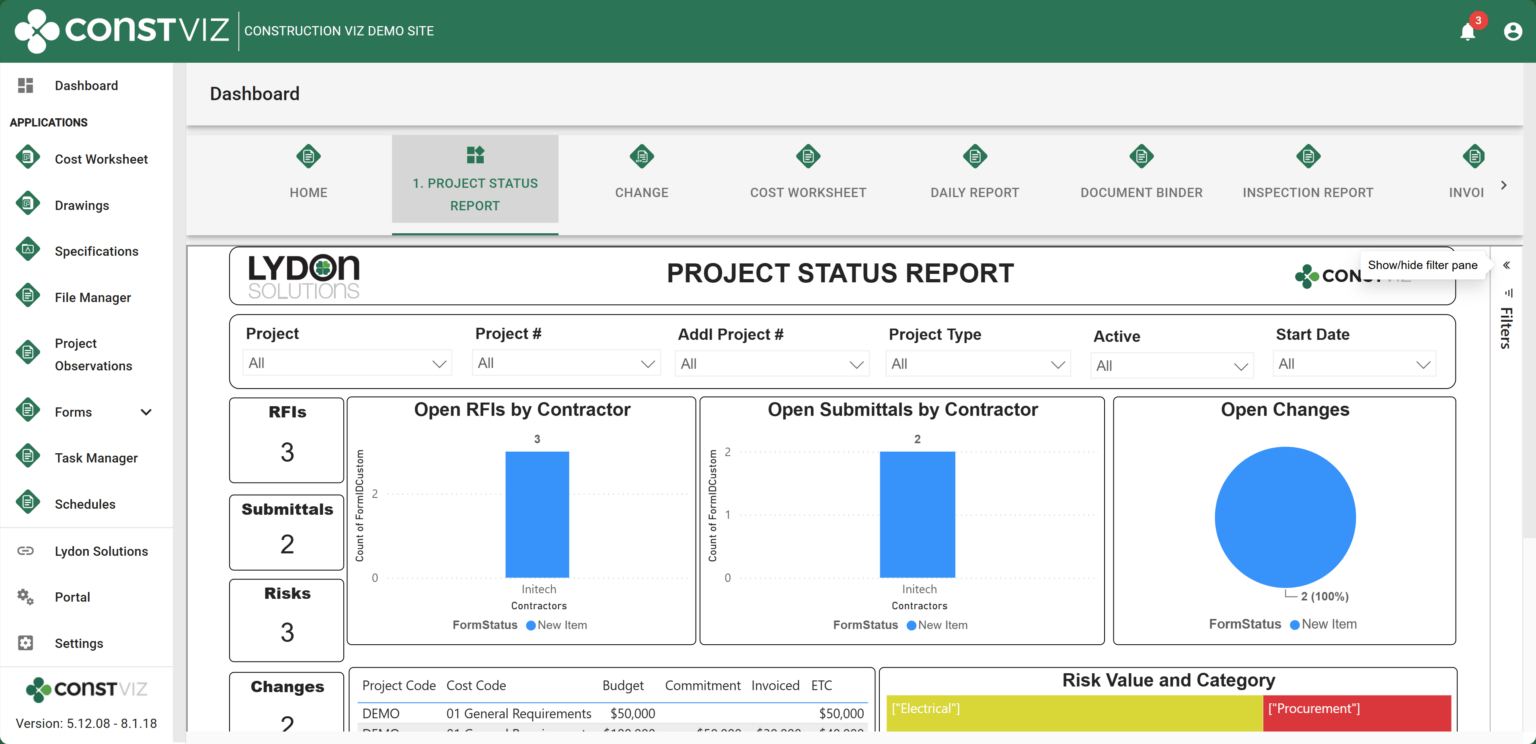Toggle the show/hide filter pane arrow
The width and height of the screenshot is (1536, 744).
(1506, 265)
